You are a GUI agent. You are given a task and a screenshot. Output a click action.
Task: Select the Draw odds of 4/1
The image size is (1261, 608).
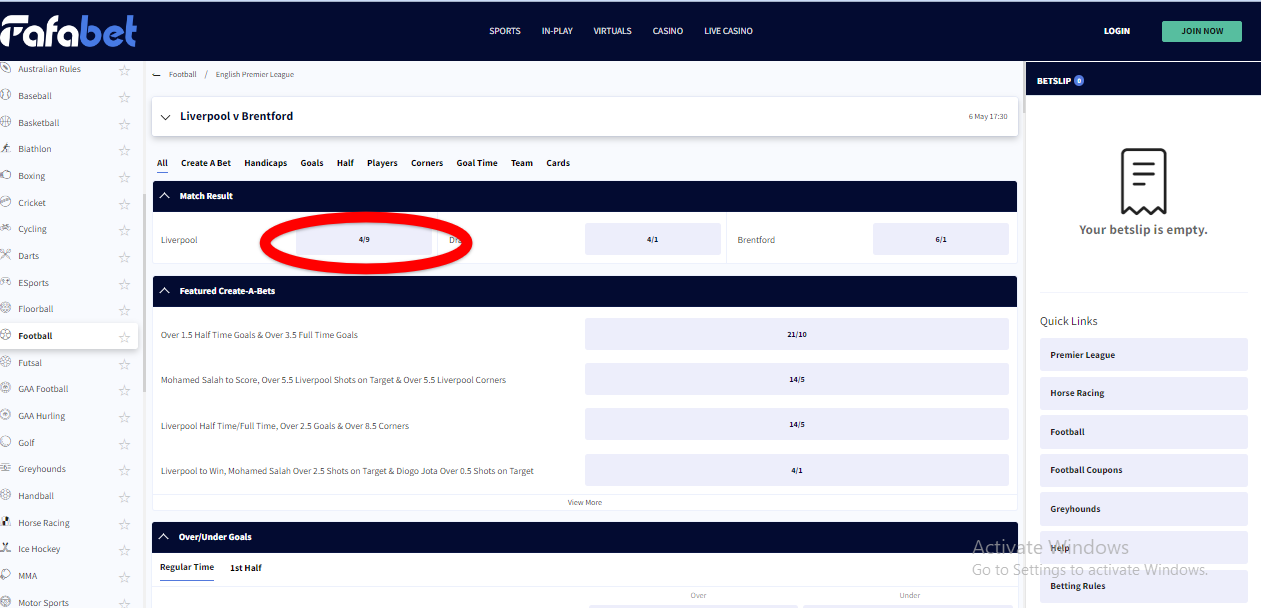pyautogui.click(x=653, y=240)
